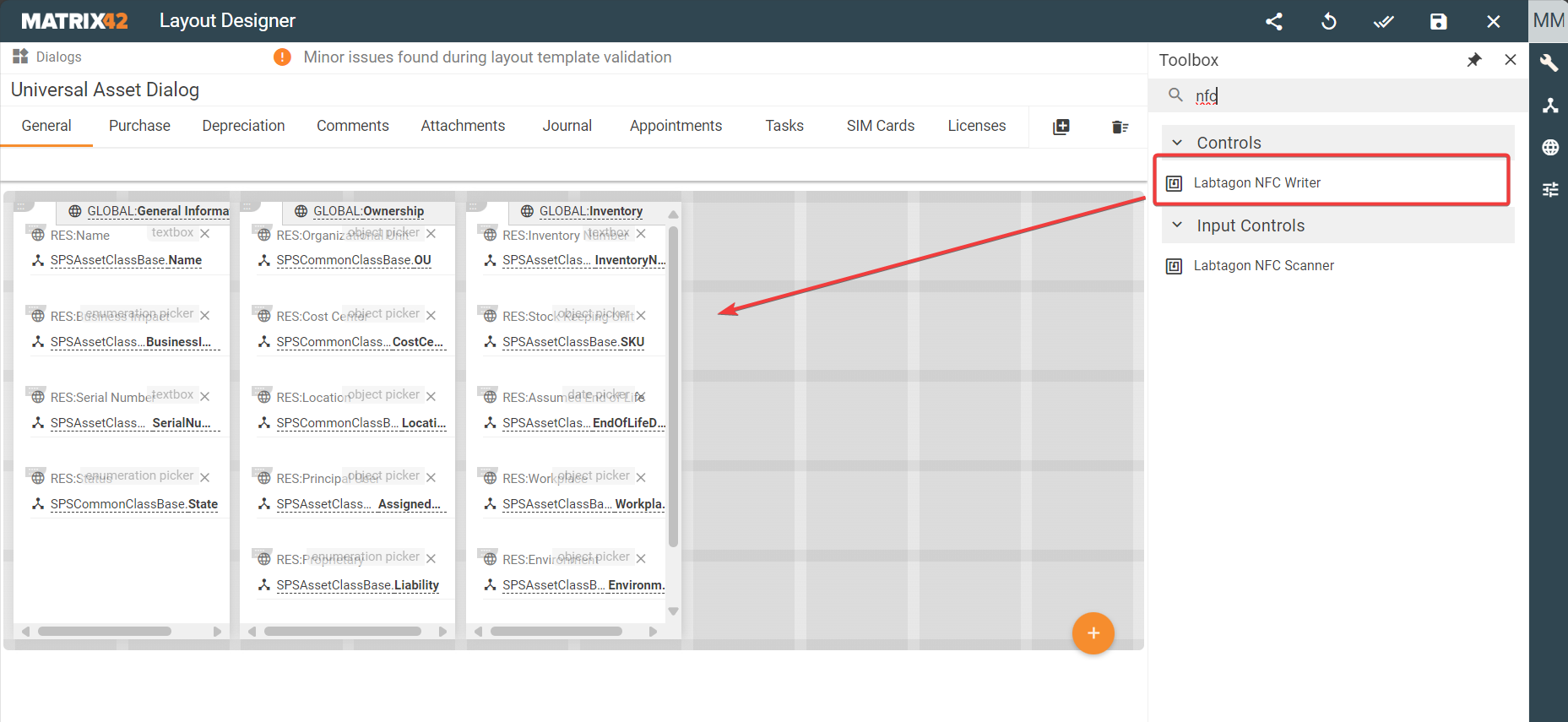Click the delete tab icon
The width and height of the screenshot is (1568, 722).
coord(1120,127)
